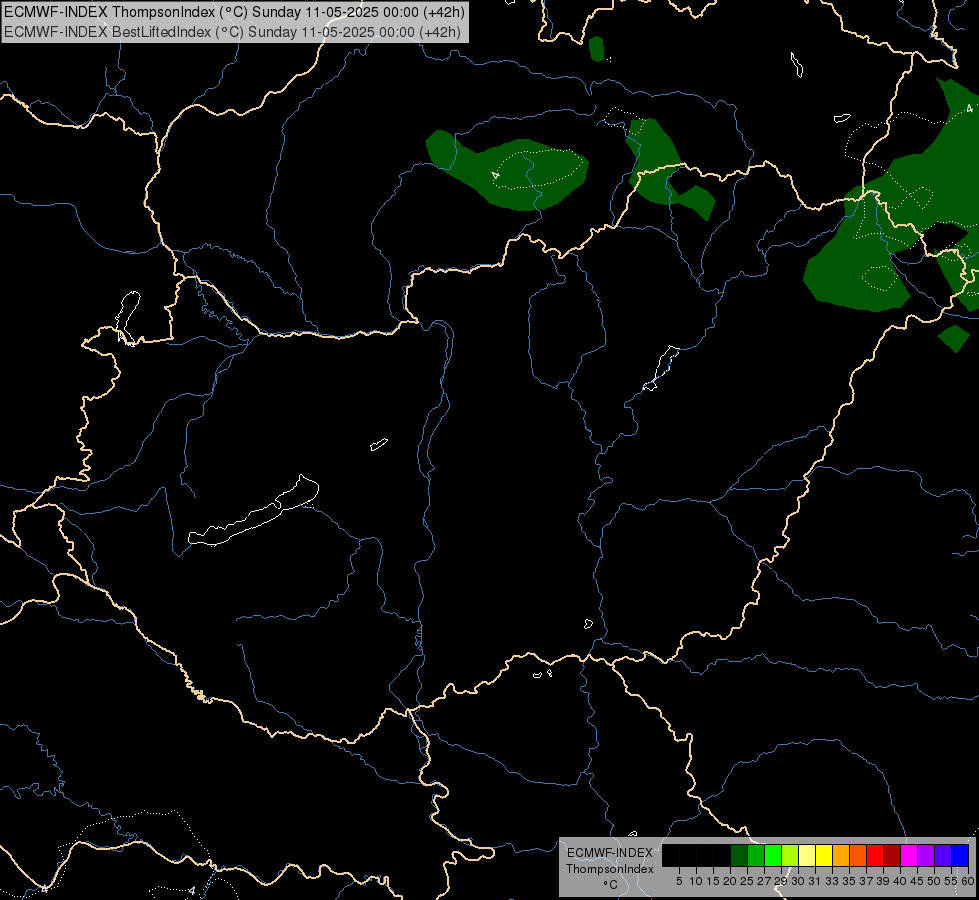Click the legend unit label '°C'
This screenshot has height=900, width=979.
coord(611,885)
